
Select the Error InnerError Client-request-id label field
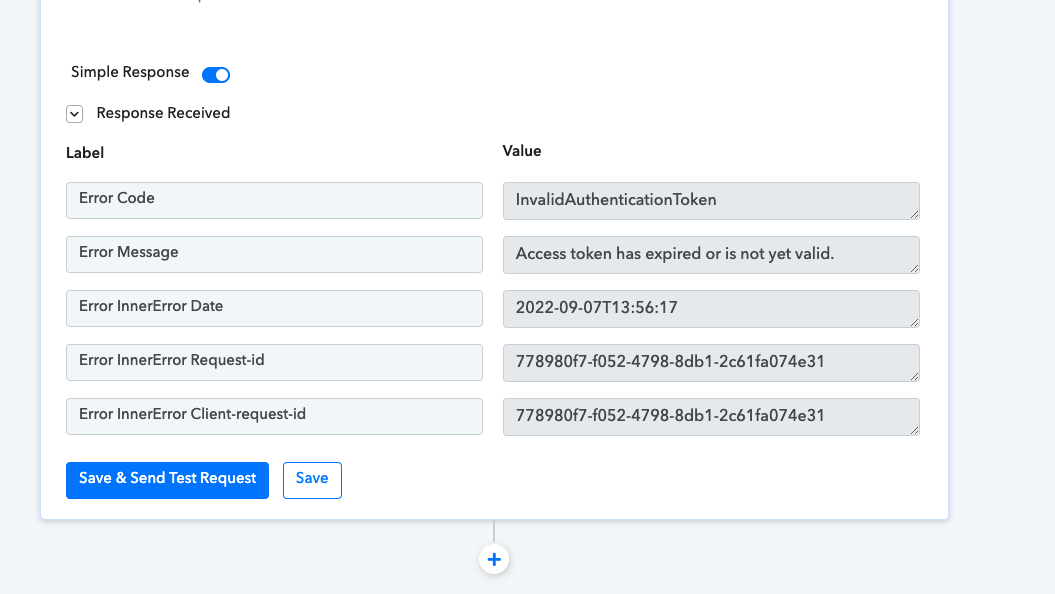click(275, 416)
